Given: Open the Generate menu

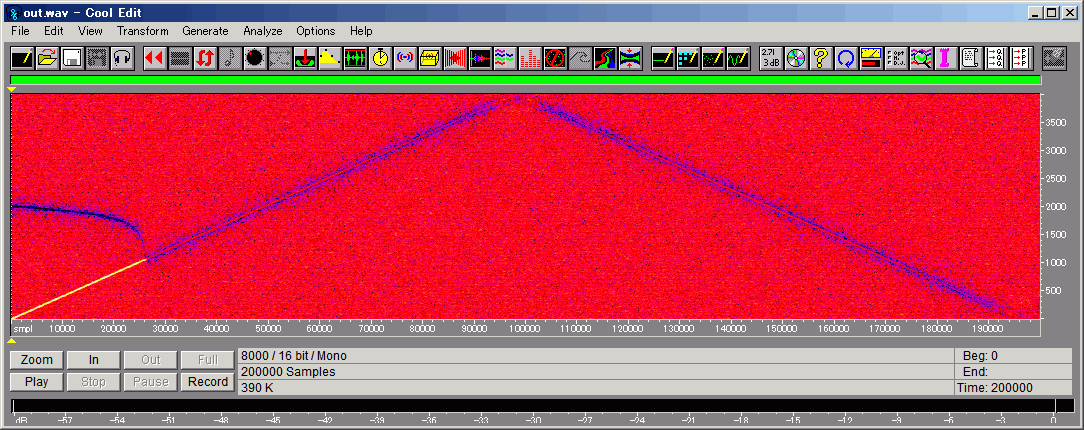Looking at the screenshot, I should point(205,31).
